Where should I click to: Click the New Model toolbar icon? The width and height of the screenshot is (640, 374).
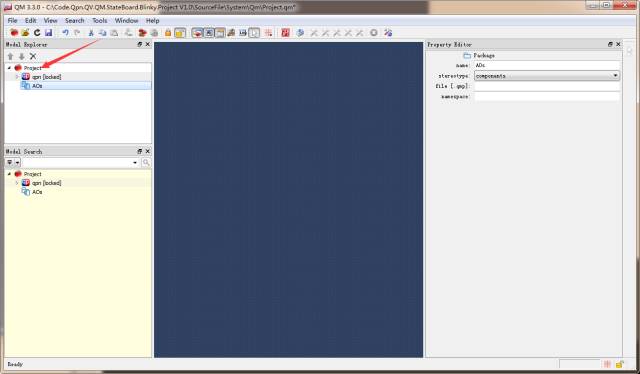click(x=14, y=33)
